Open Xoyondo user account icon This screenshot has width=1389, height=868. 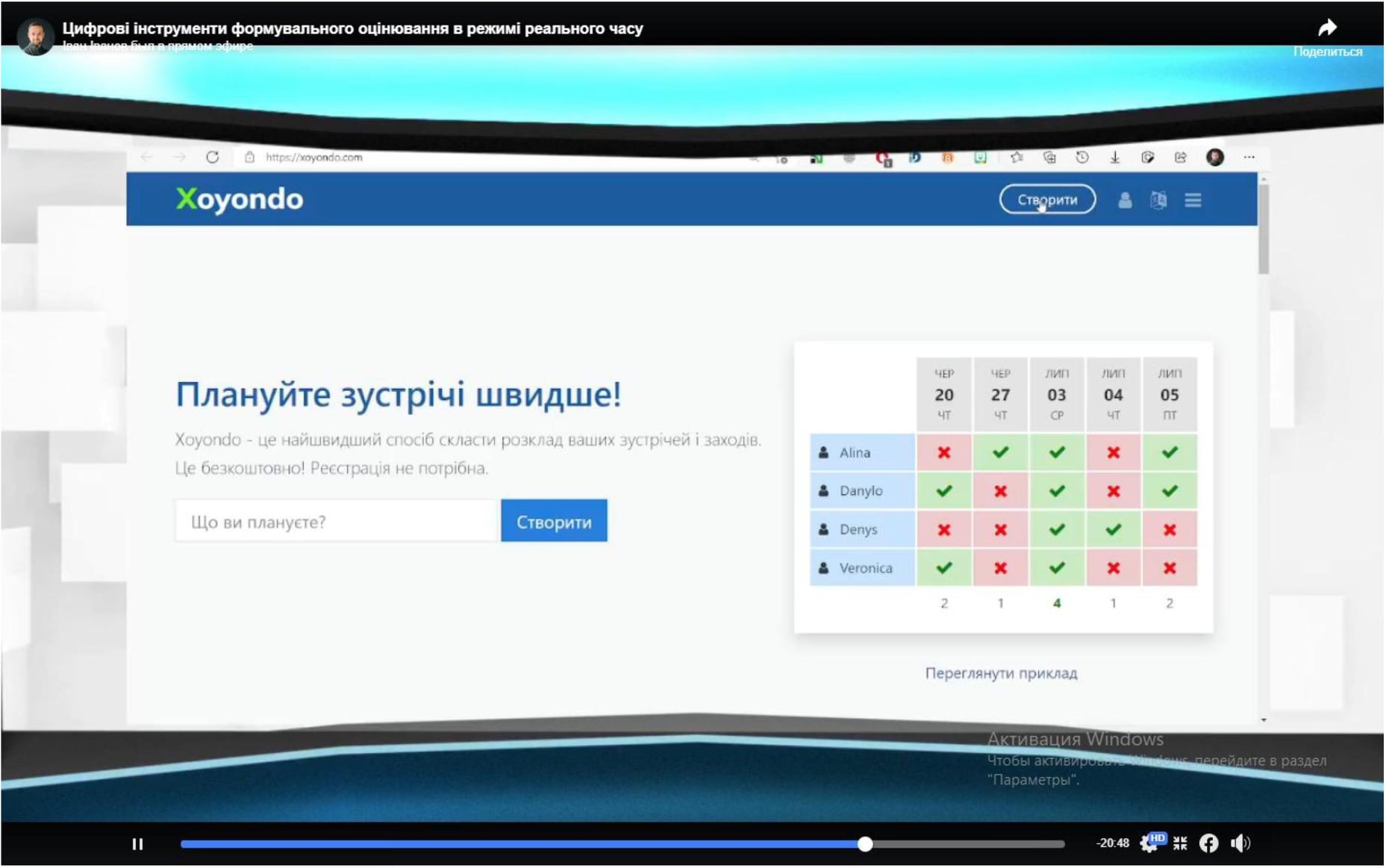pos(1125,200)
